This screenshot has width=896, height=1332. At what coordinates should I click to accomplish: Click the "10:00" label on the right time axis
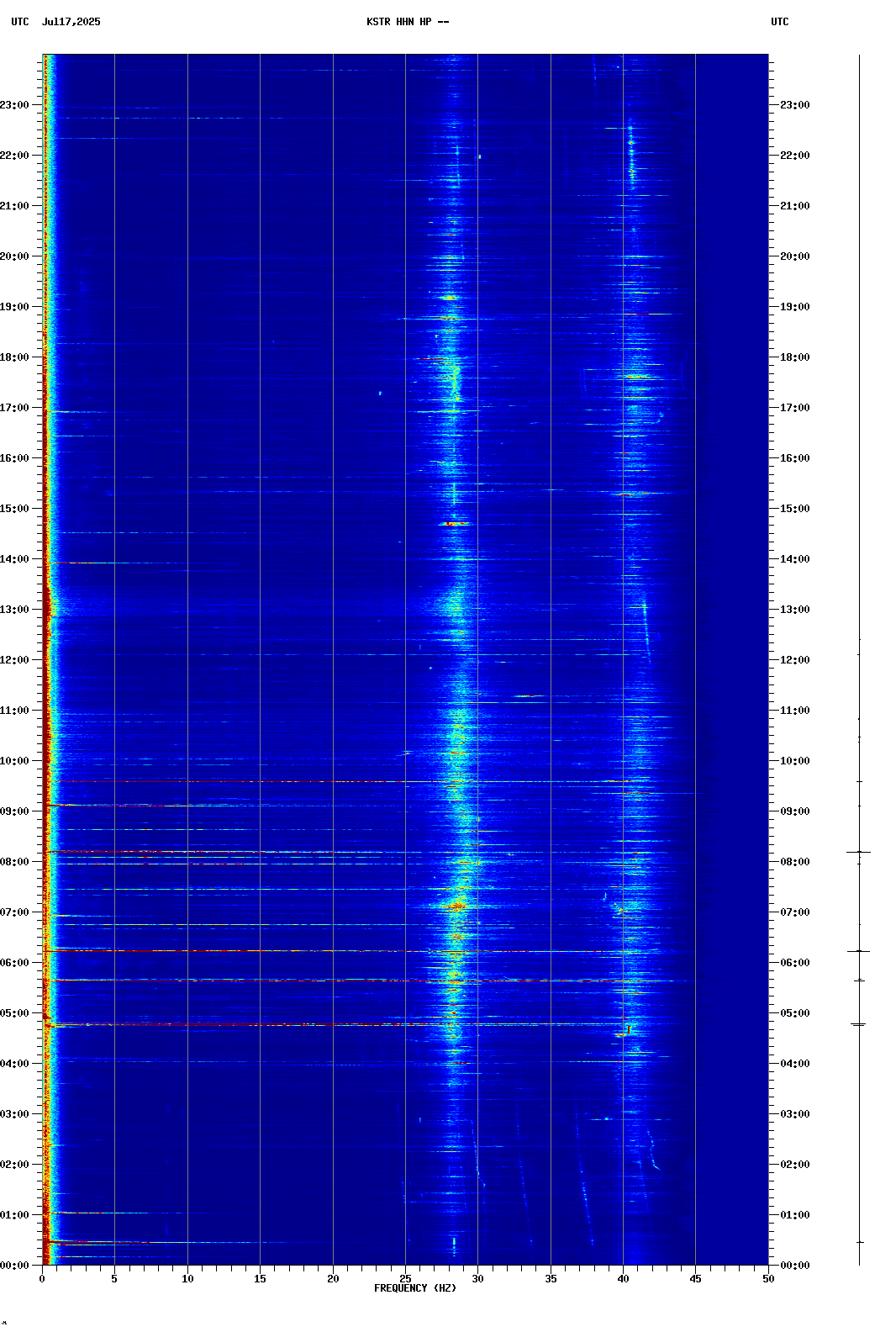[795, 761]
